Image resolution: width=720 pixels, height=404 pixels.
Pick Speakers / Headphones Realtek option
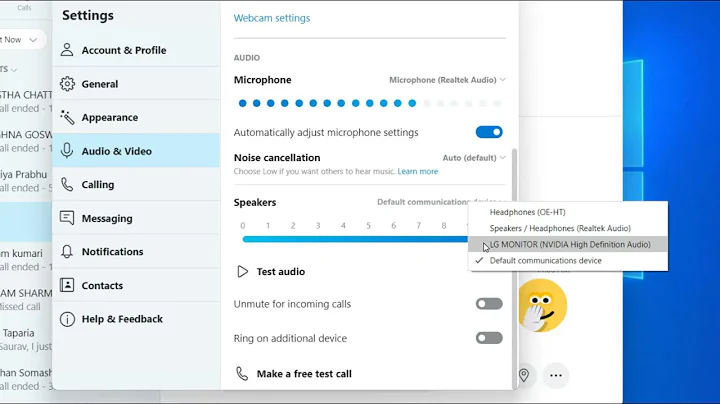click(560, 228)
